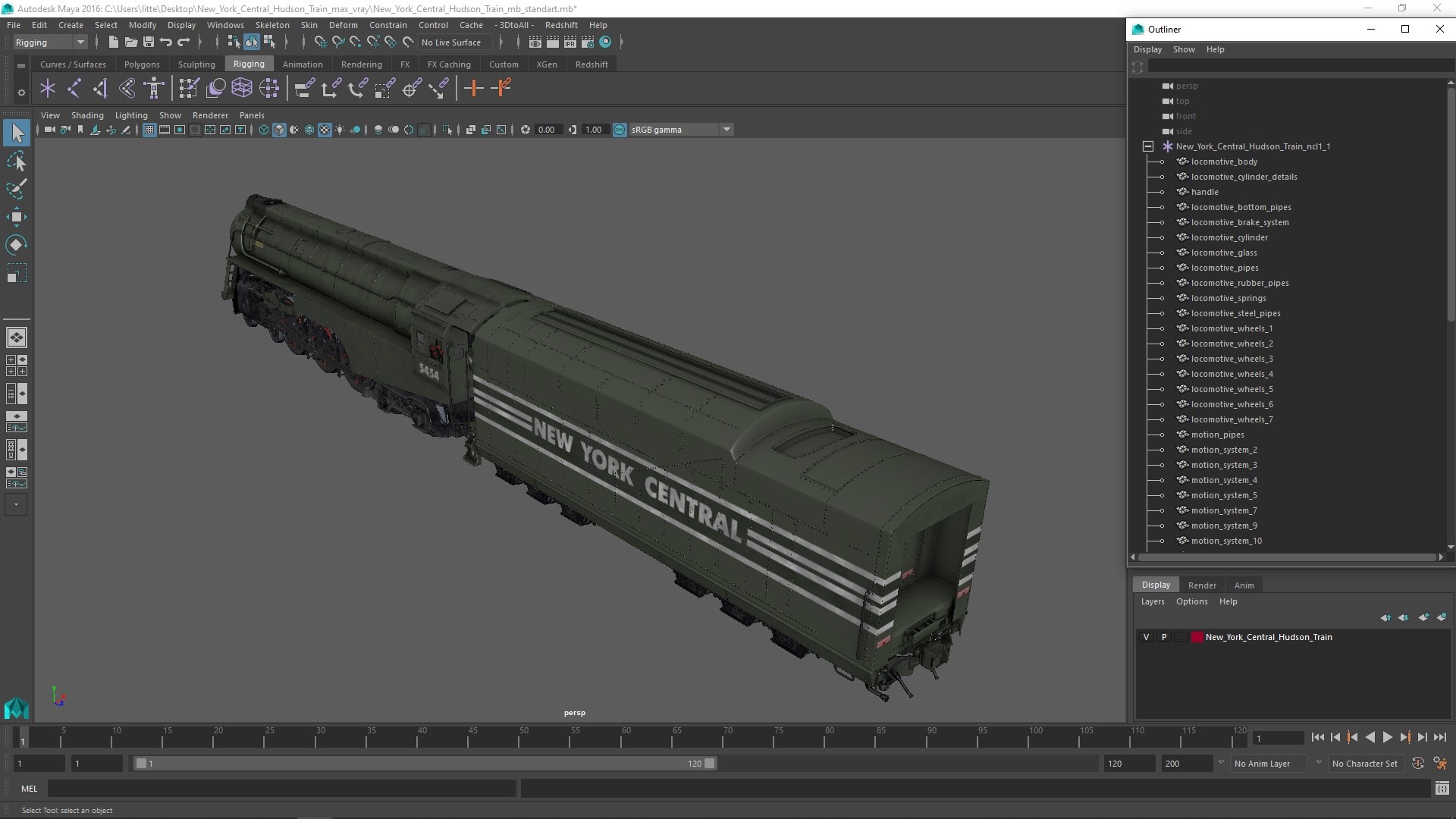This screenshot has width=1456, height=819.
Task: Open the Deform menu
Action: click(343, 25)
